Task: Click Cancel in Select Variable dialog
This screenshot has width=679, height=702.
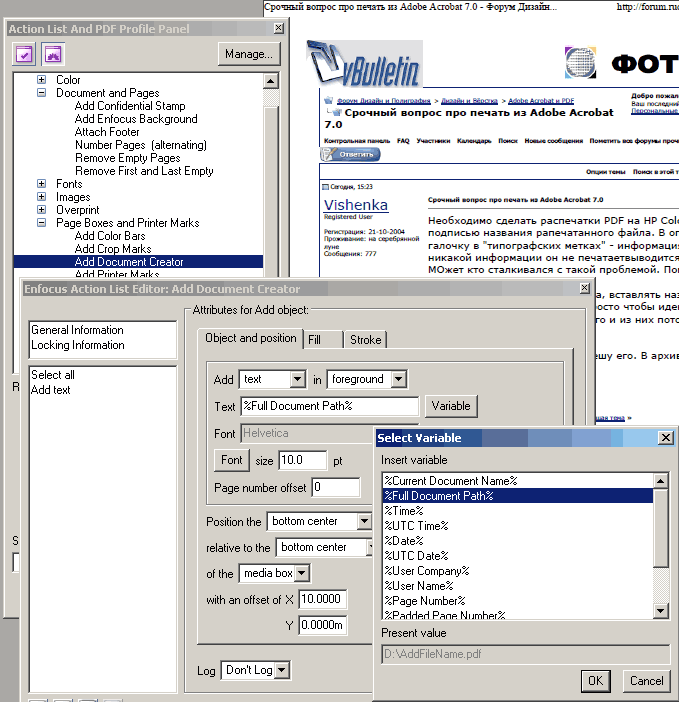Action: point(647,681)
